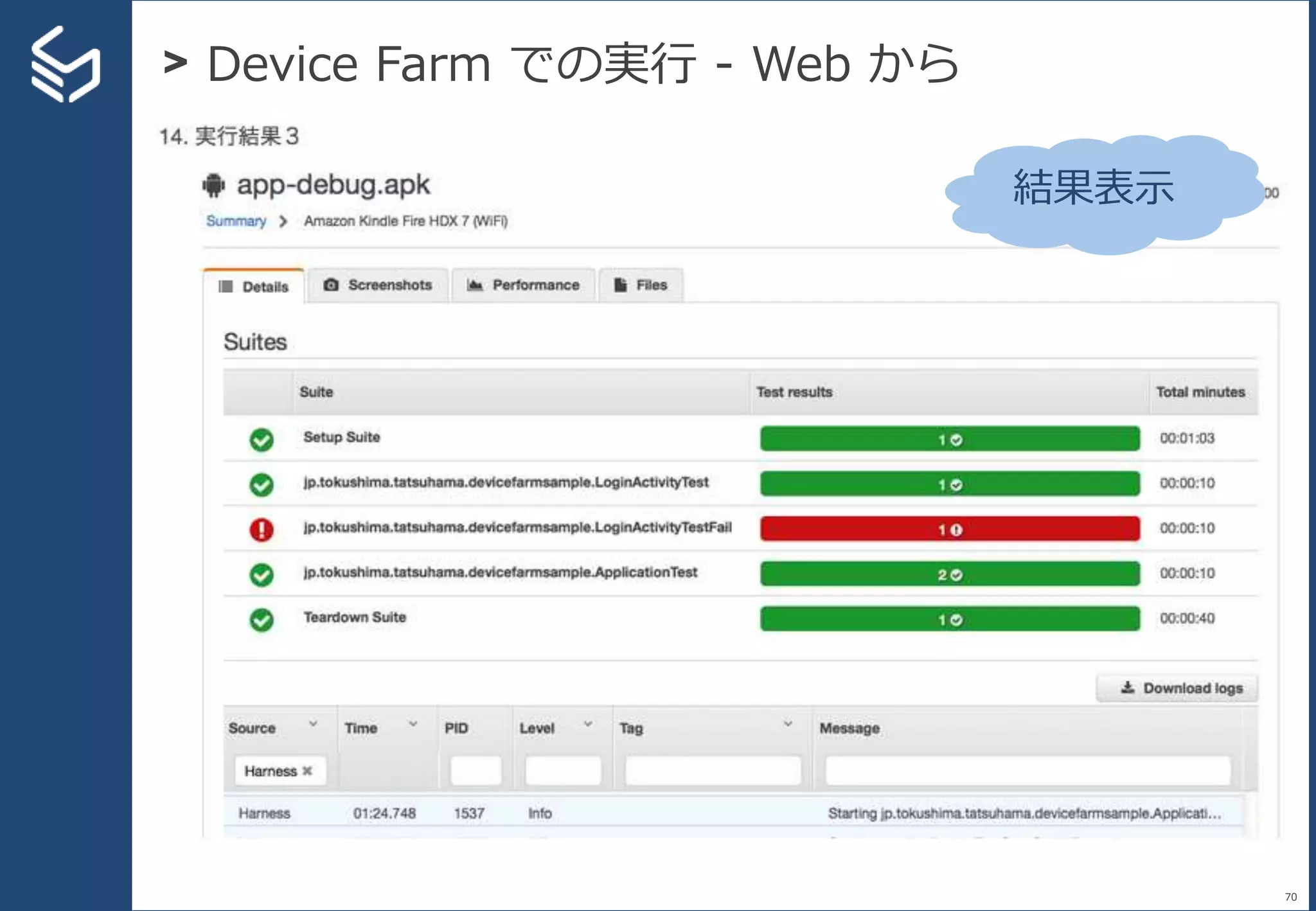Image resolution: width=1316 pixels, height=911 pixels.
Task: Click the app-debug.apk title
Action: [333, 185]
